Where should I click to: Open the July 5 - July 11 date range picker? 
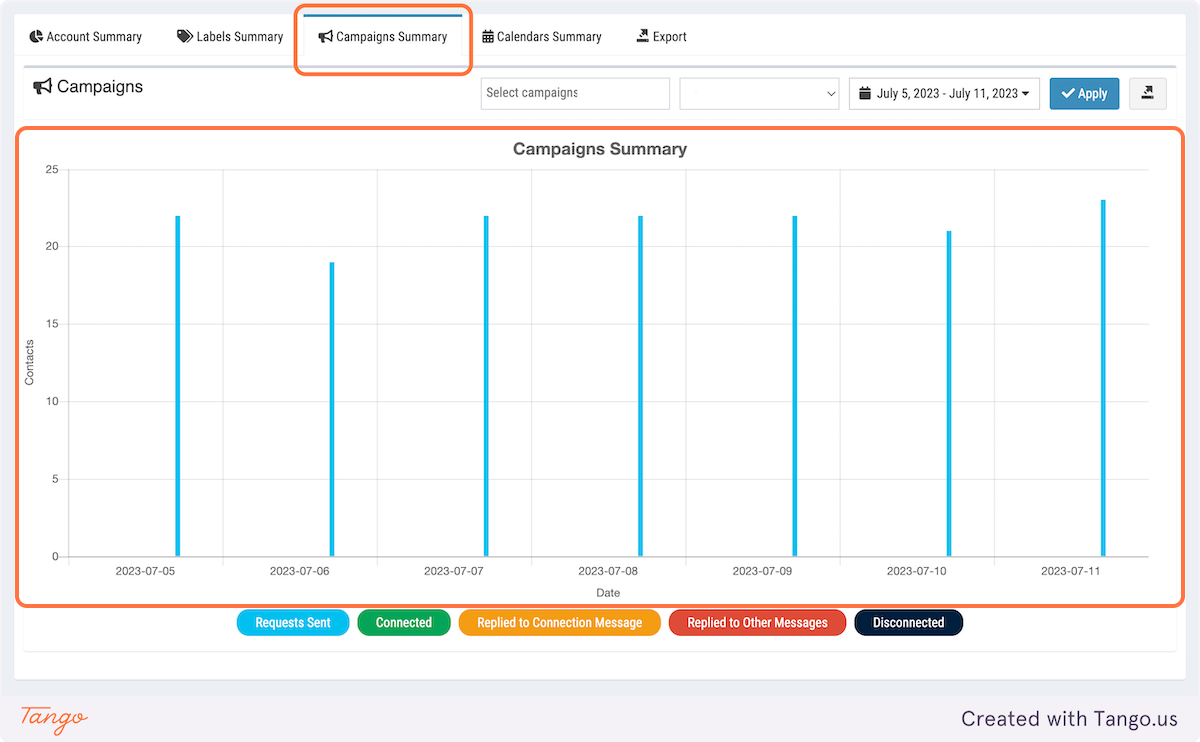point(944,93)
